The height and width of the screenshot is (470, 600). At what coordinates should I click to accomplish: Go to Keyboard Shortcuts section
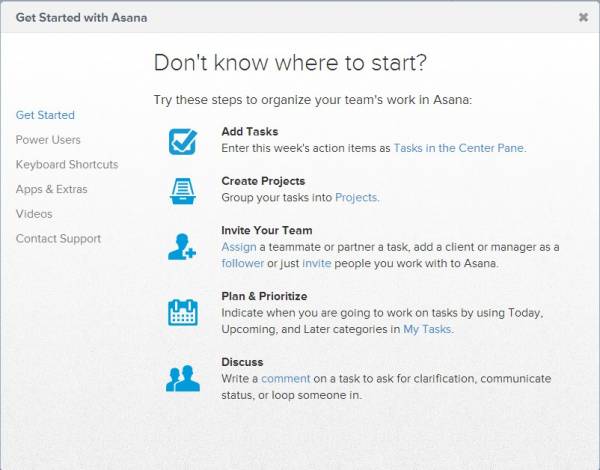[x=67, y=165]
